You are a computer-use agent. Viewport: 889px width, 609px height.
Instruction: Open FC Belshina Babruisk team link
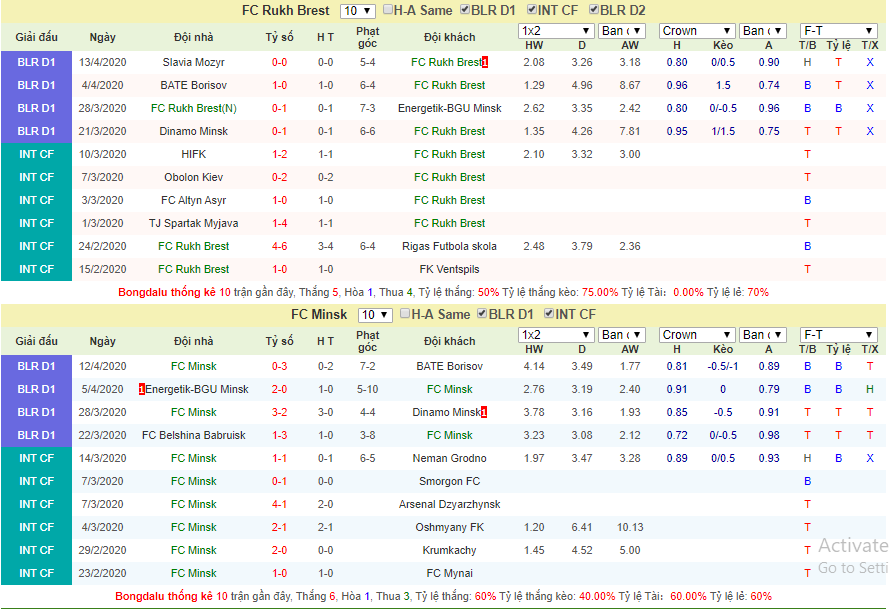(x=193, y=435)
